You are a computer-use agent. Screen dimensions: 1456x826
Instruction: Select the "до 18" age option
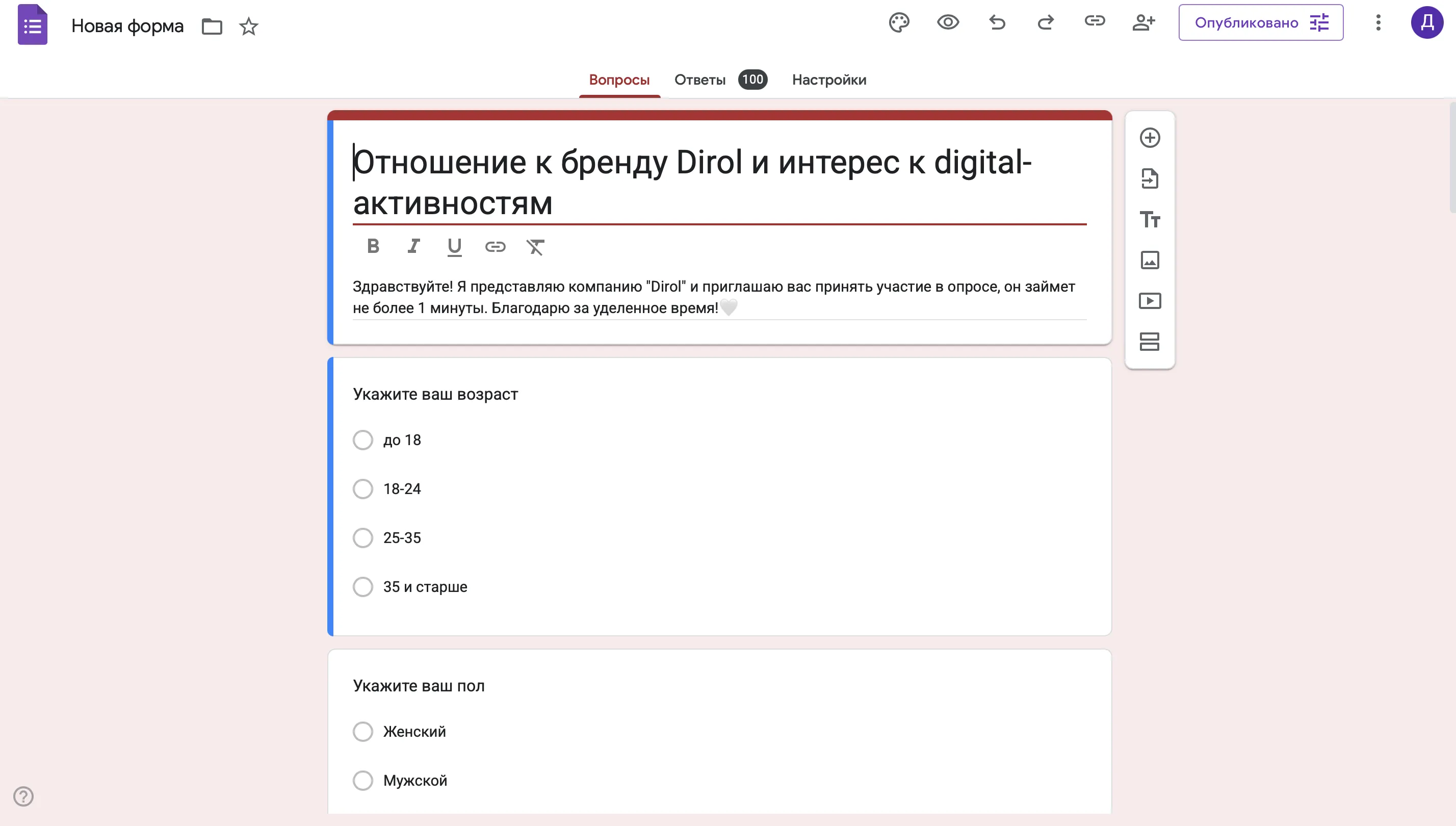(363, 440)
